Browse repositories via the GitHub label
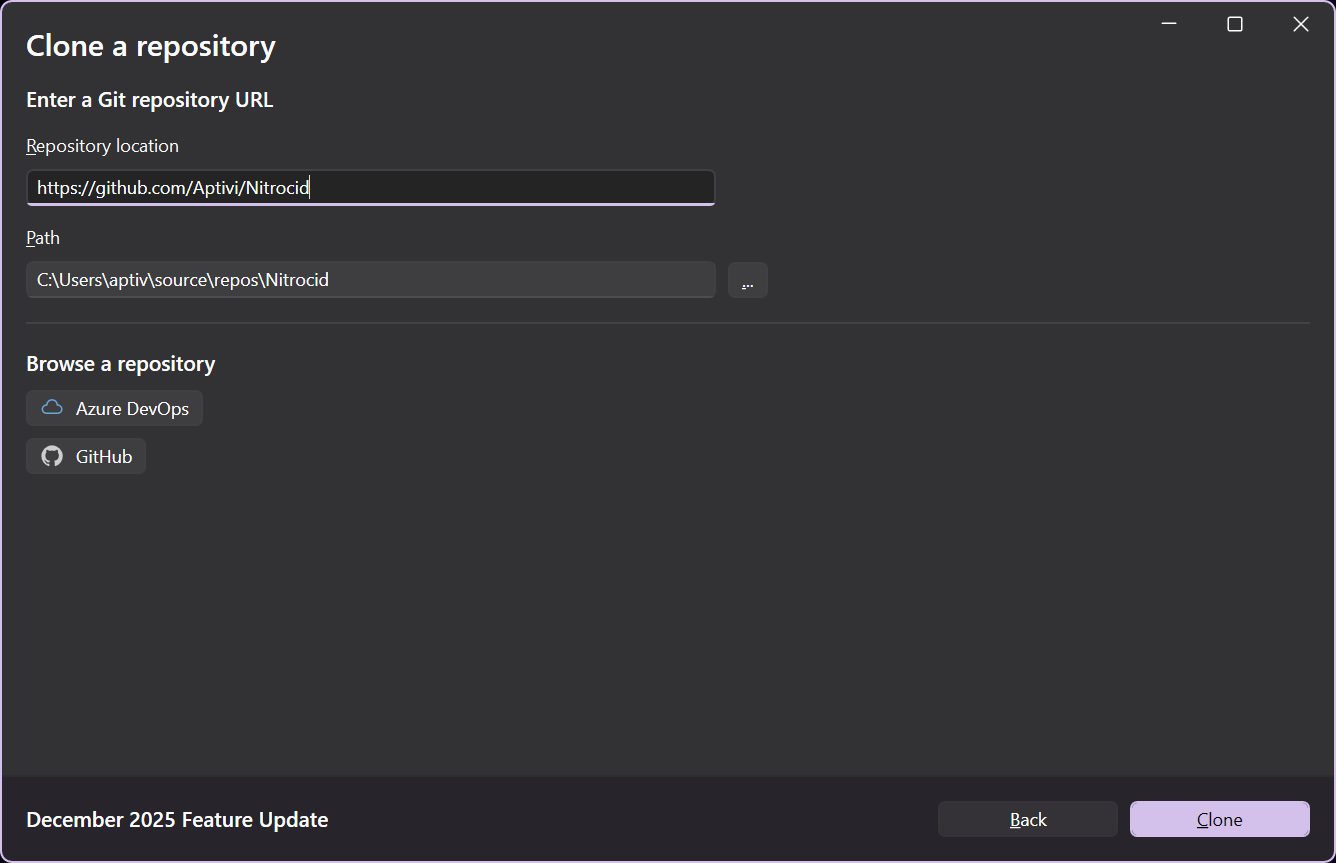 pos(104,457)
